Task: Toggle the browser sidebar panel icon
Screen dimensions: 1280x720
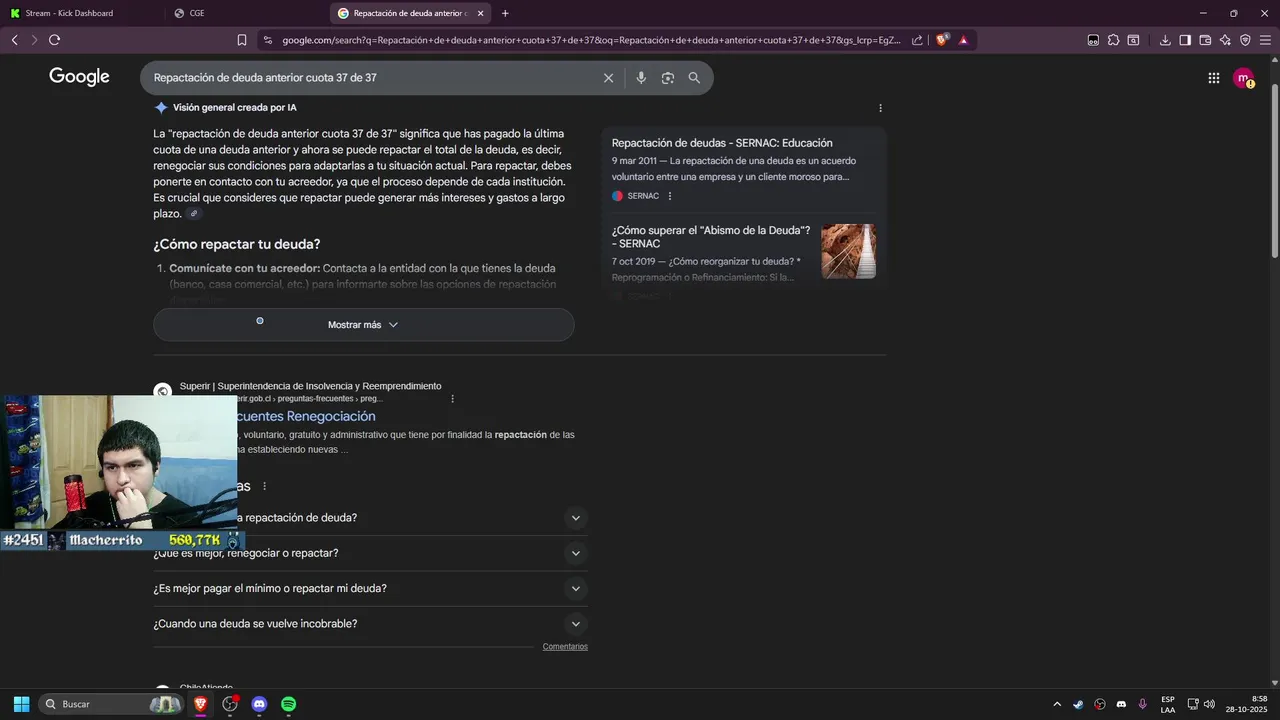Action: click(1185, 40)
